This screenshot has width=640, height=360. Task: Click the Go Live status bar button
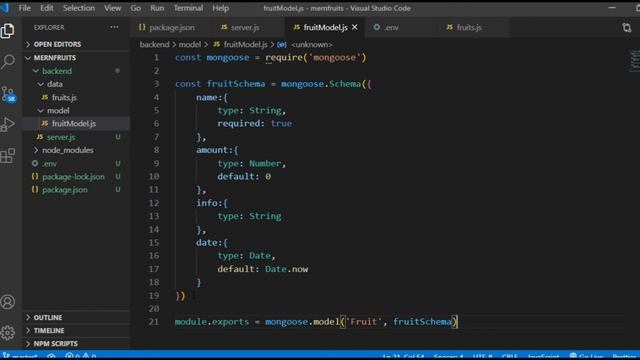point(586,356)
